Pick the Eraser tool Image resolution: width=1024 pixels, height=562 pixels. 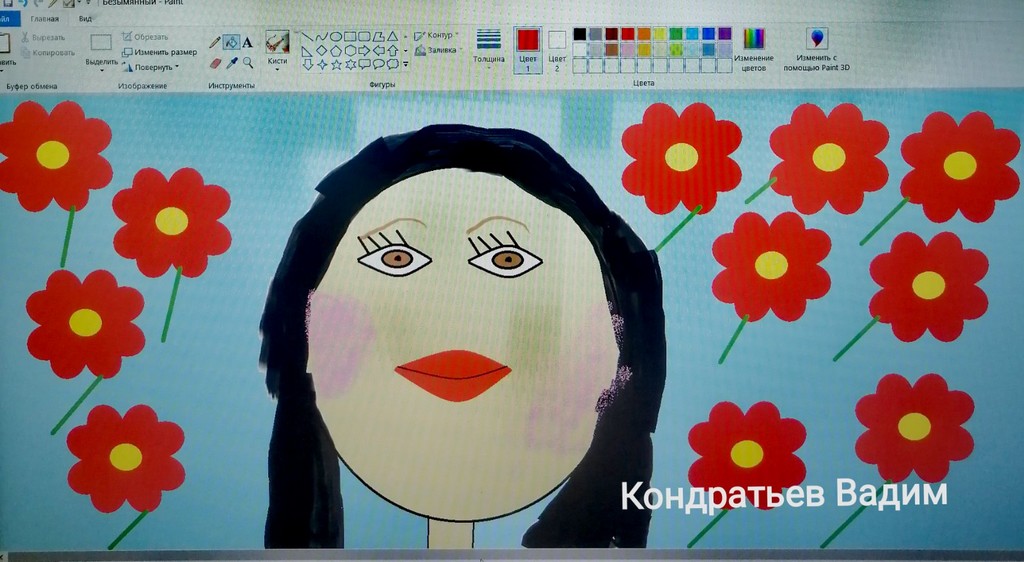coord(214,62)
